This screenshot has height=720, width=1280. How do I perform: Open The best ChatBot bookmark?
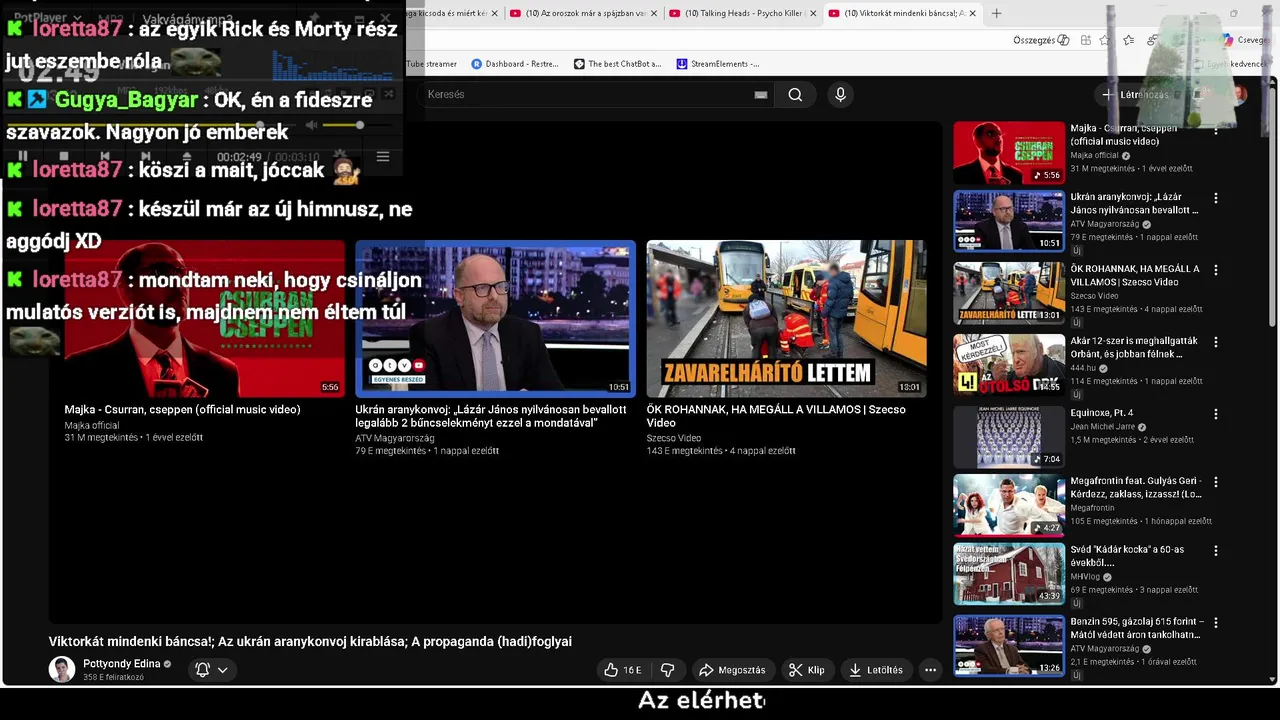click(617, 64)
